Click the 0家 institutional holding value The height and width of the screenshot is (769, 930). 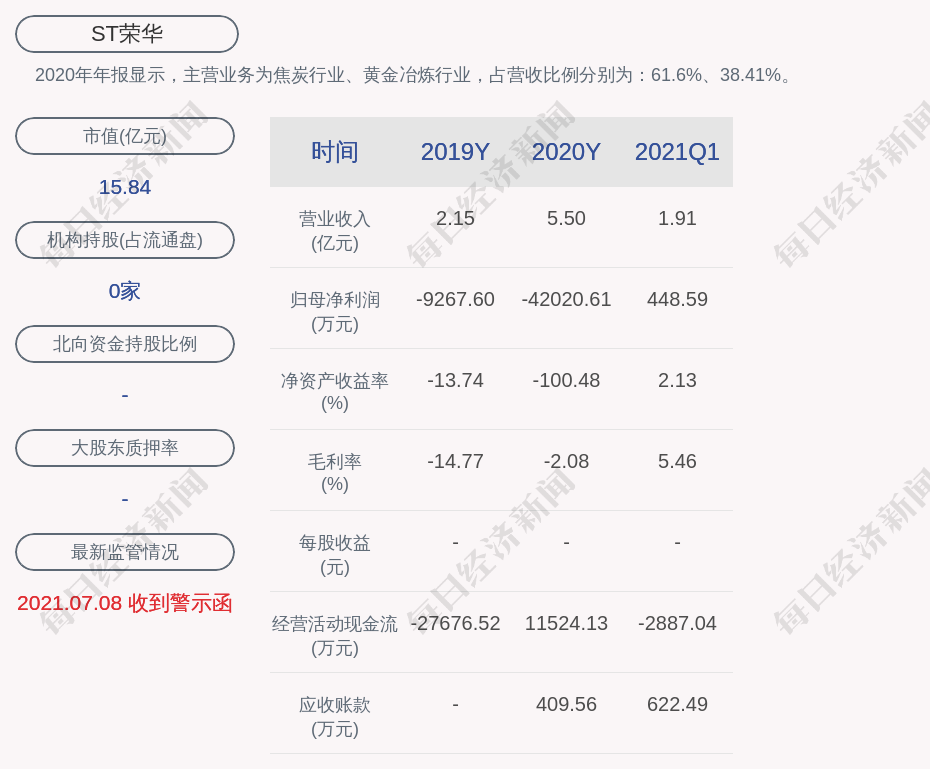click(125, 291)
